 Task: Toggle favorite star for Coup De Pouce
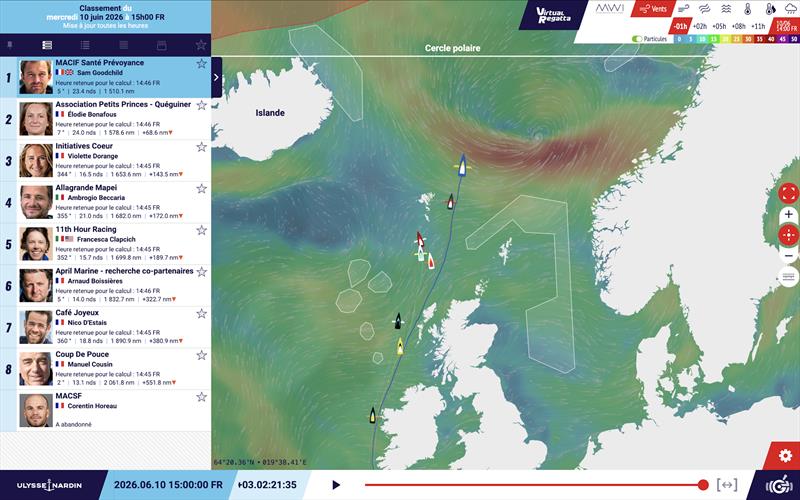click(x=202, y=355)
